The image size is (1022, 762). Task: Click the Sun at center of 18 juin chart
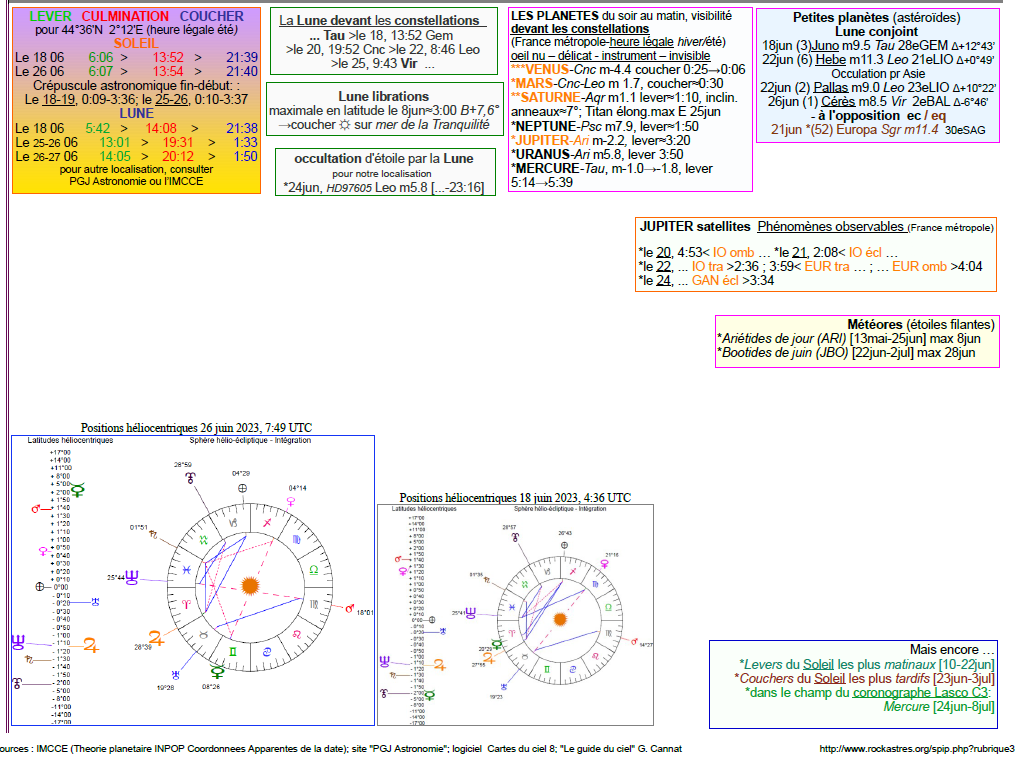coord(560,619)
